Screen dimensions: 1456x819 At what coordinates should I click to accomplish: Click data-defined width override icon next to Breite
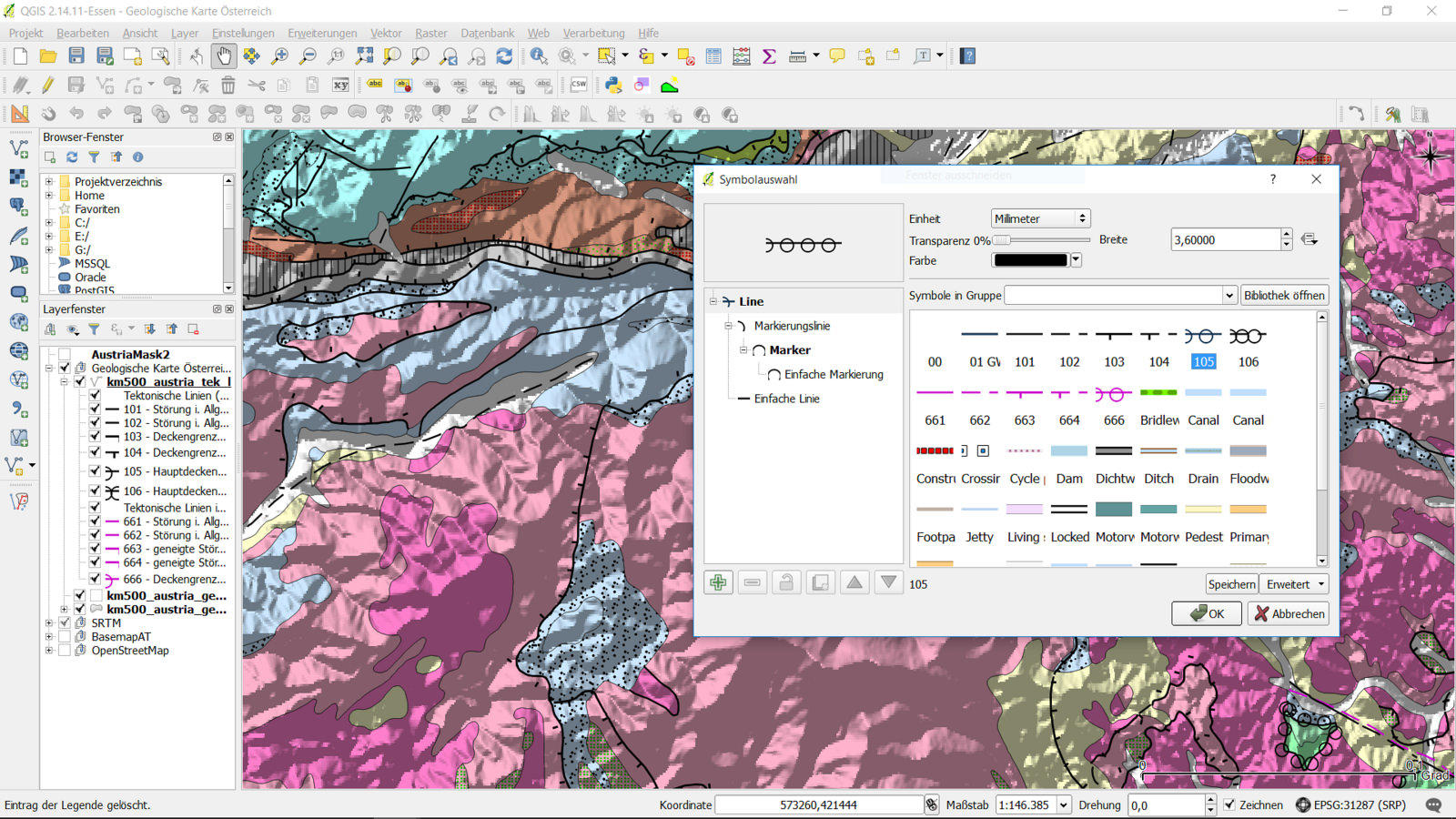tap(1309, 239)
